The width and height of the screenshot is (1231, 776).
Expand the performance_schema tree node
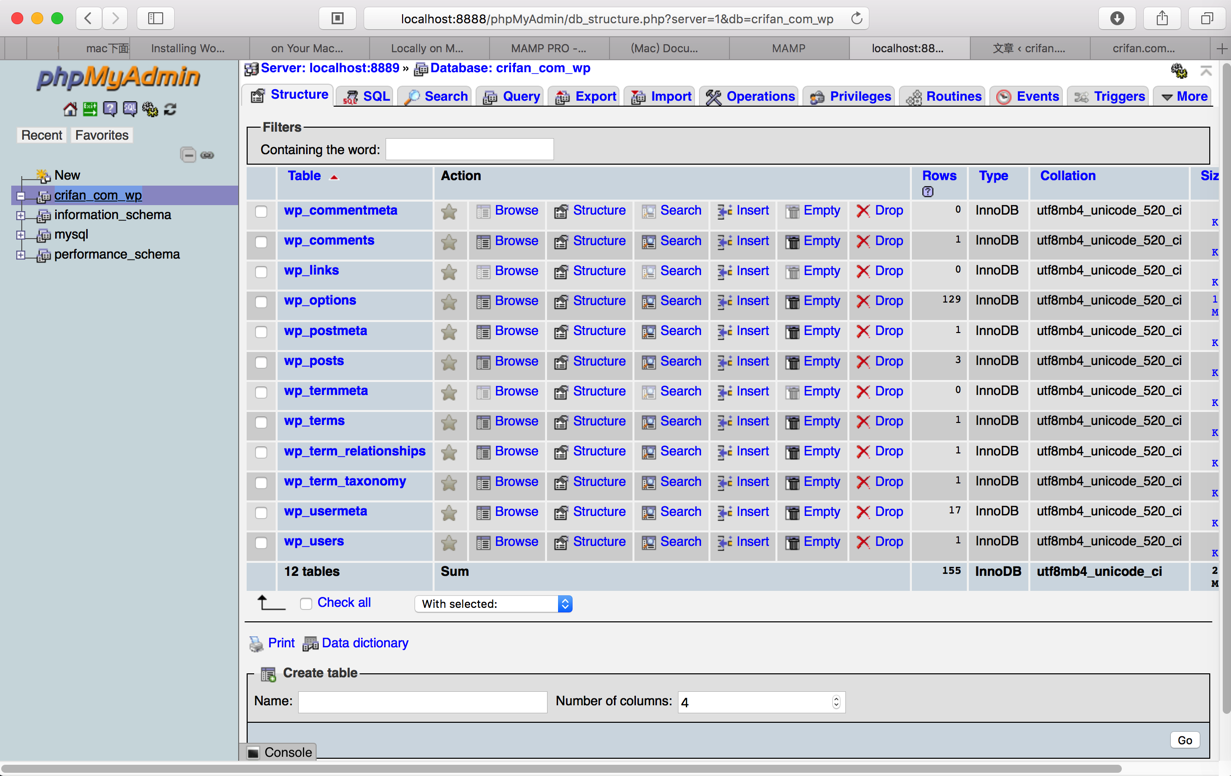[x=20, y=255]
